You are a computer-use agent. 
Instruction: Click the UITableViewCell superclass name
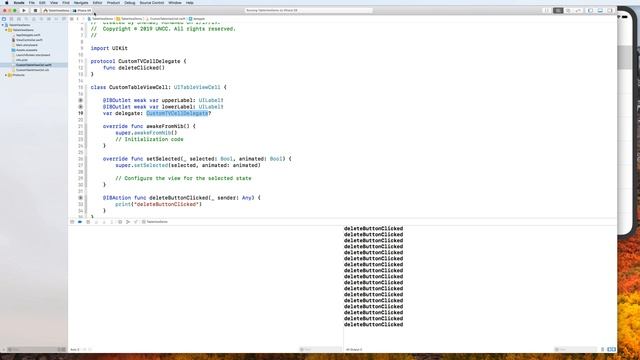click(x=197, y=87)
